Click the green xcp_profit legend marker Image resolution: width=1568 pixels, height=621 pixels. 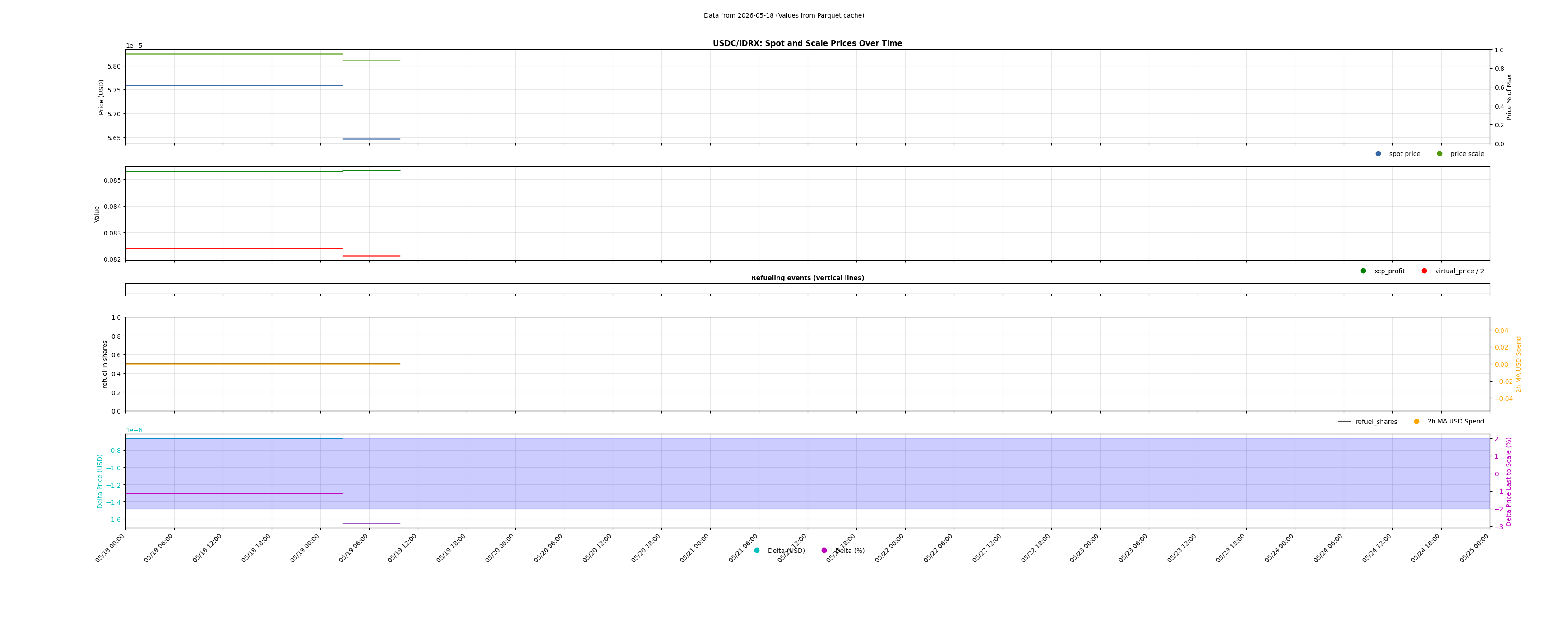click(x=1364, y=271)
